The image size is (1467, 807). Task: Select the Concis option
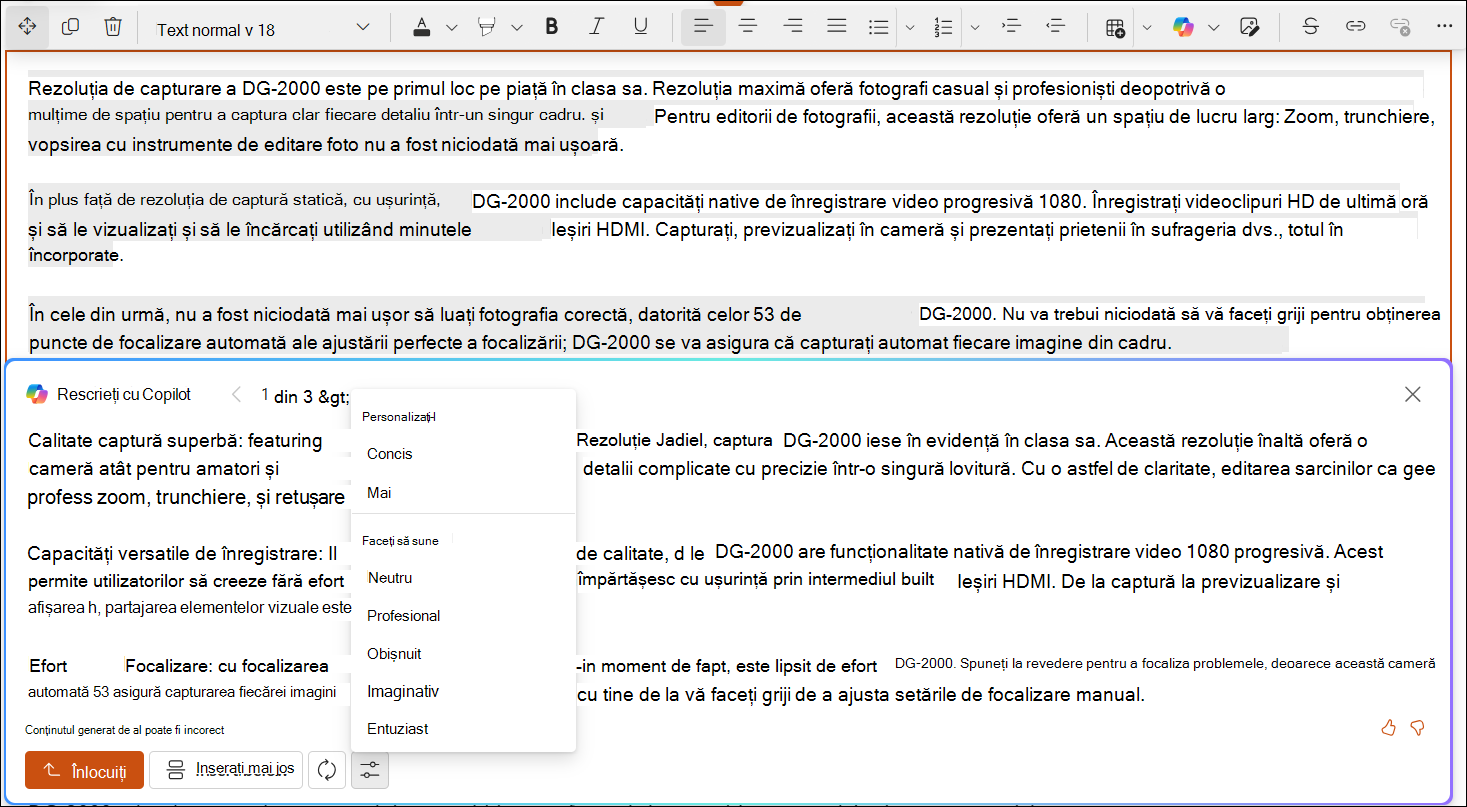390,454
